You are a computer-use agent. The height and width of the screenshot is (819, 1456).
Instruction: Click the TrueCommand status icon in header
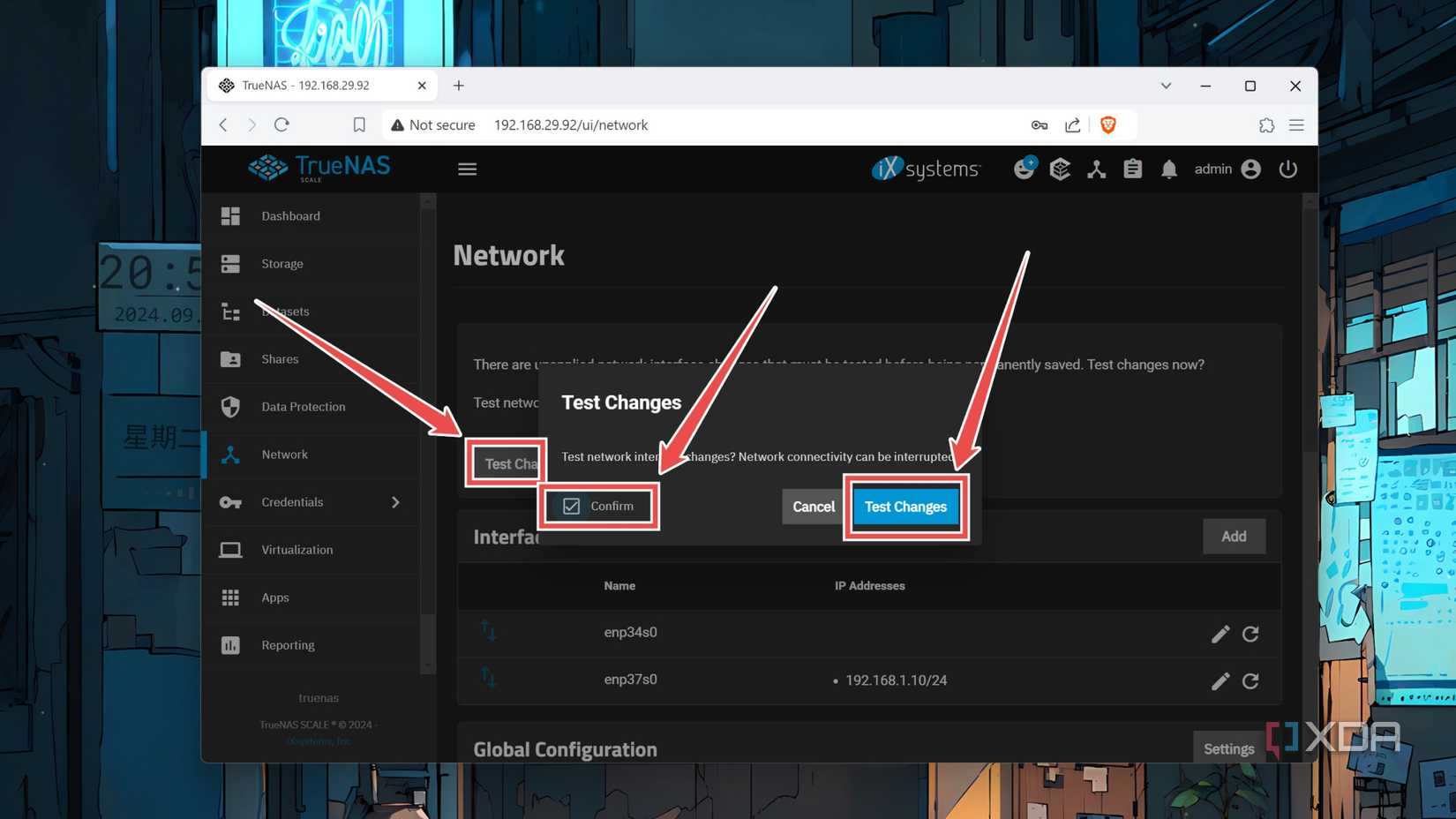[x=1097, y=169]
